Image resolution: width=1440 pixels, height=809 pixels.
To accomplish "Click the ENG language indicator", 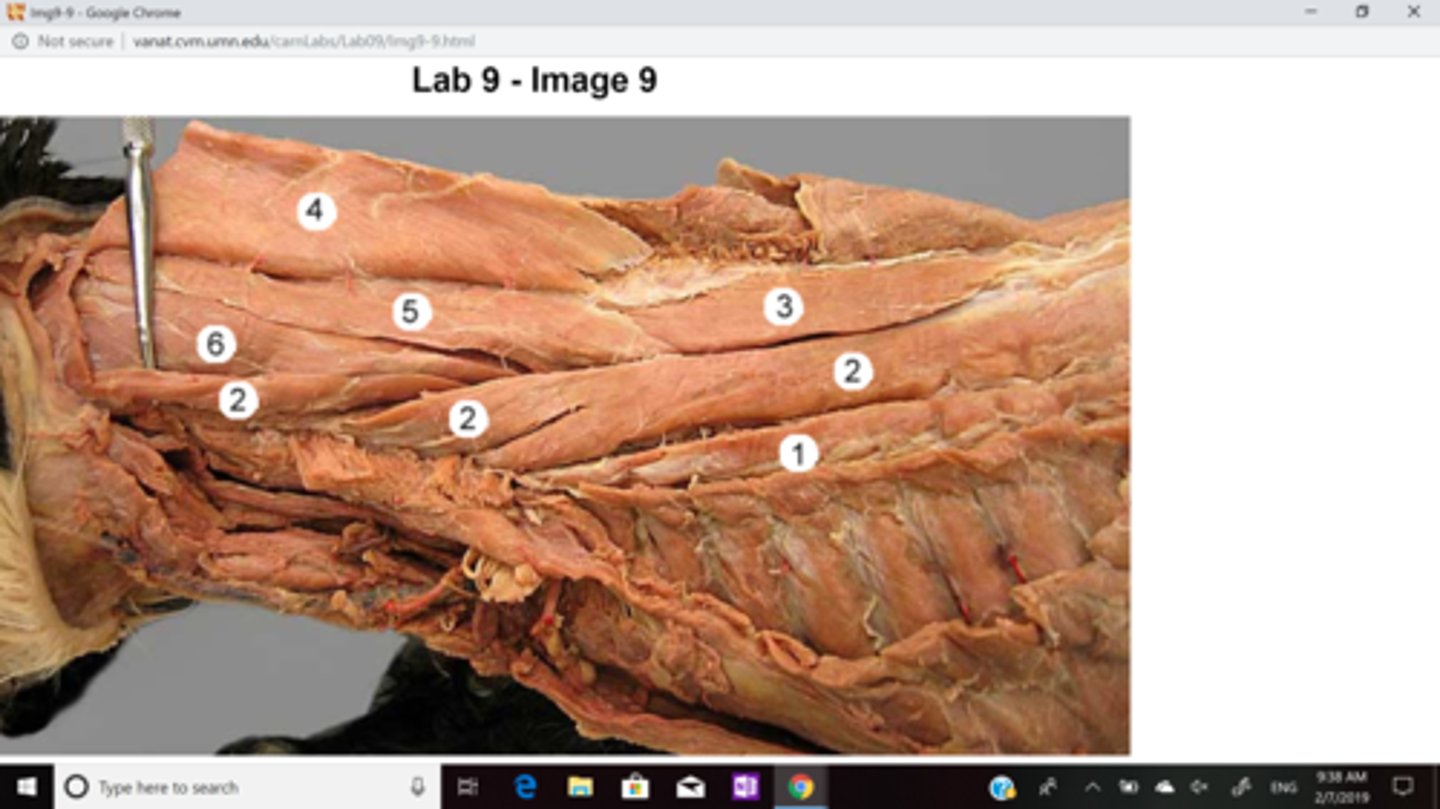I will click(1283, 788).
